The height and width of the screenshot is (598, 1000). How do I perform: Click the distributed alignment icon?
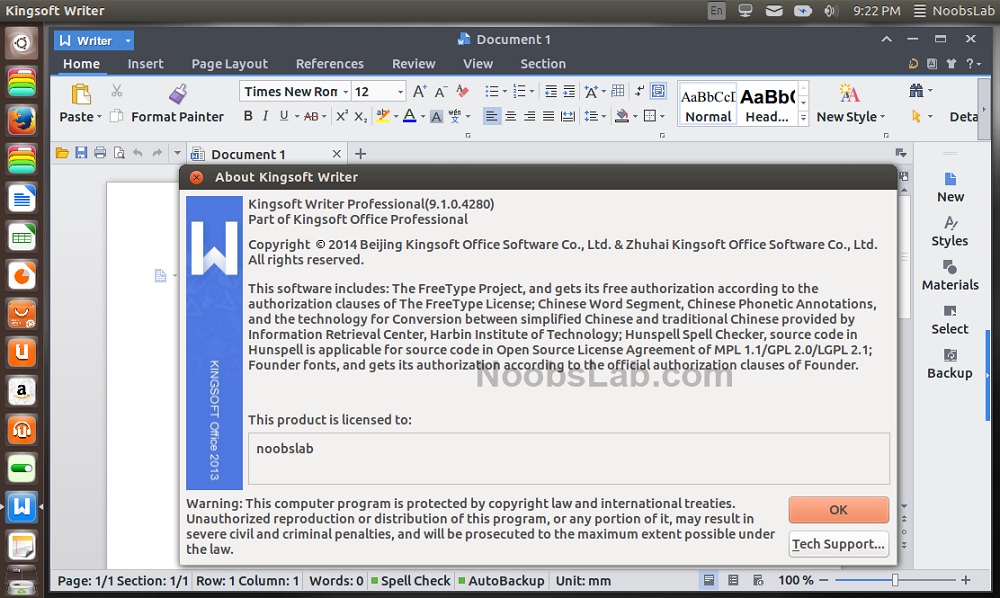coord(567,116)
